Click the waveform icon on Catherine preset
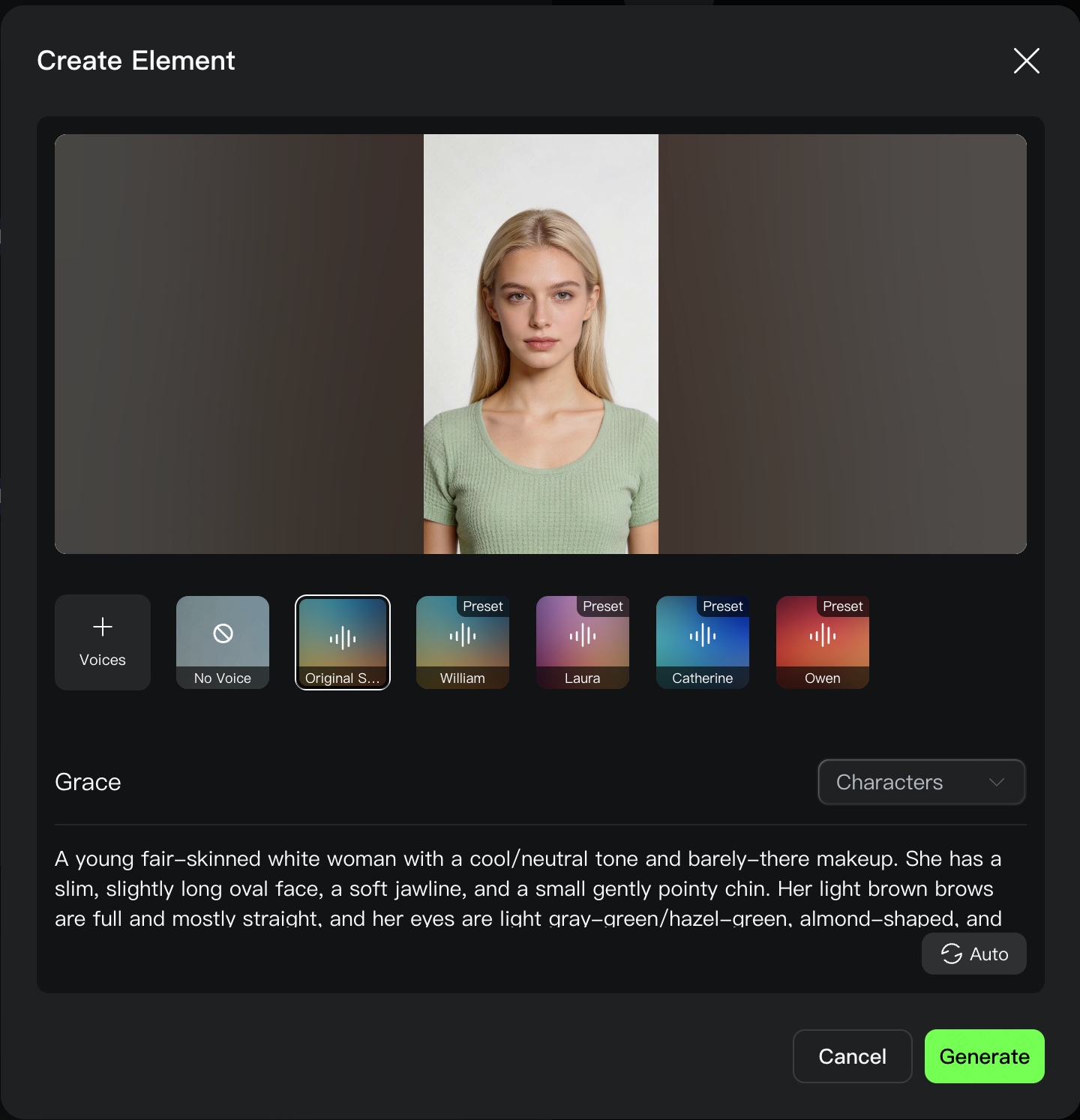The height and width of the screenshot is (1120, 1080). tap(703, 636)
